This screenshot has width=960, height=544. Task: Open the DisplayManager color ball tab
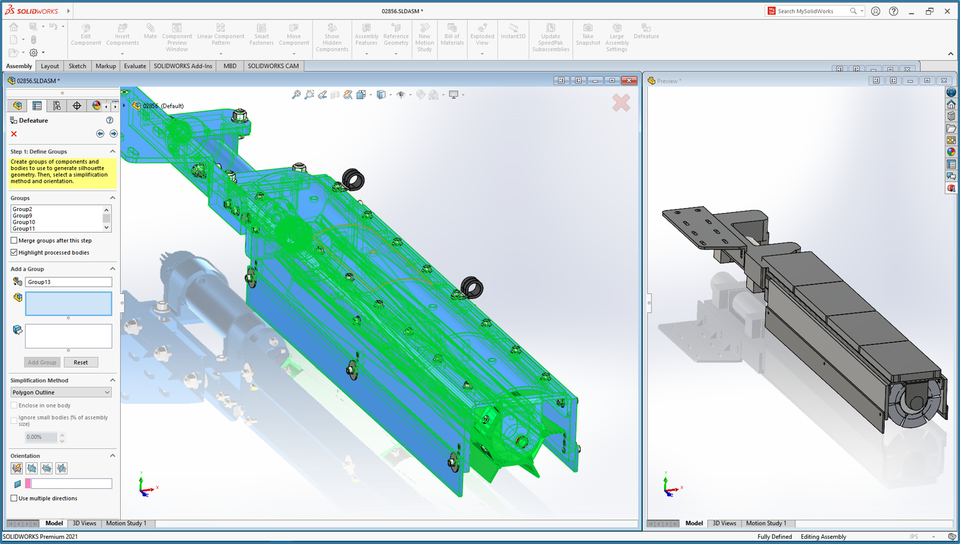96,105
